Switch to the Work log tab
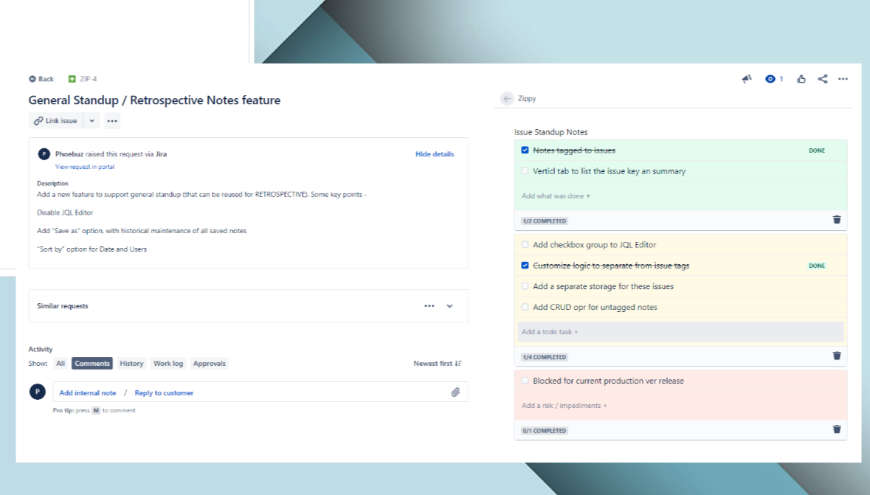This screenshot has height=495, width=870. [x=168, y=363]
